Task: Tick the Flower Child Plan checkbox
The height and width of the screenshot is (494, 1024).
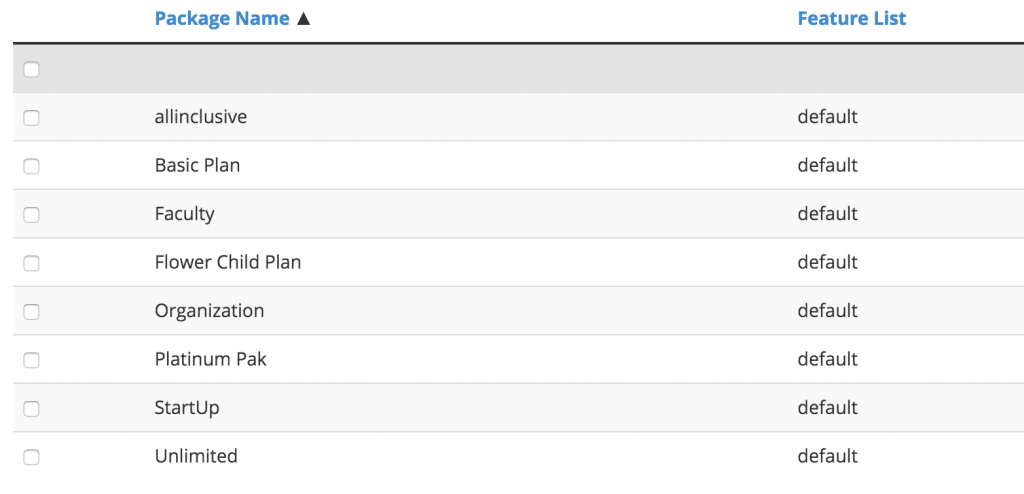Action: [x=31, y=263]
